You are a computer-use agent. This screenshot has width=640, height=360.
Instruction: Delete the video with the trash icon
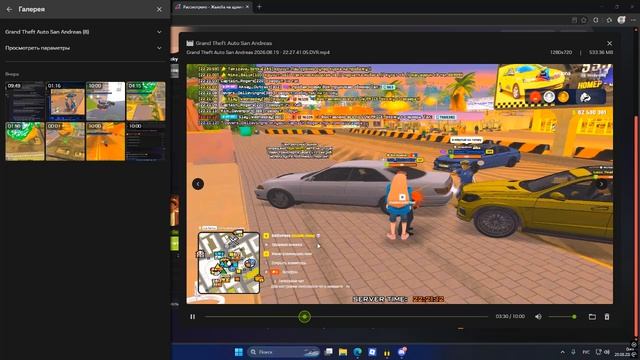[607, 317]
